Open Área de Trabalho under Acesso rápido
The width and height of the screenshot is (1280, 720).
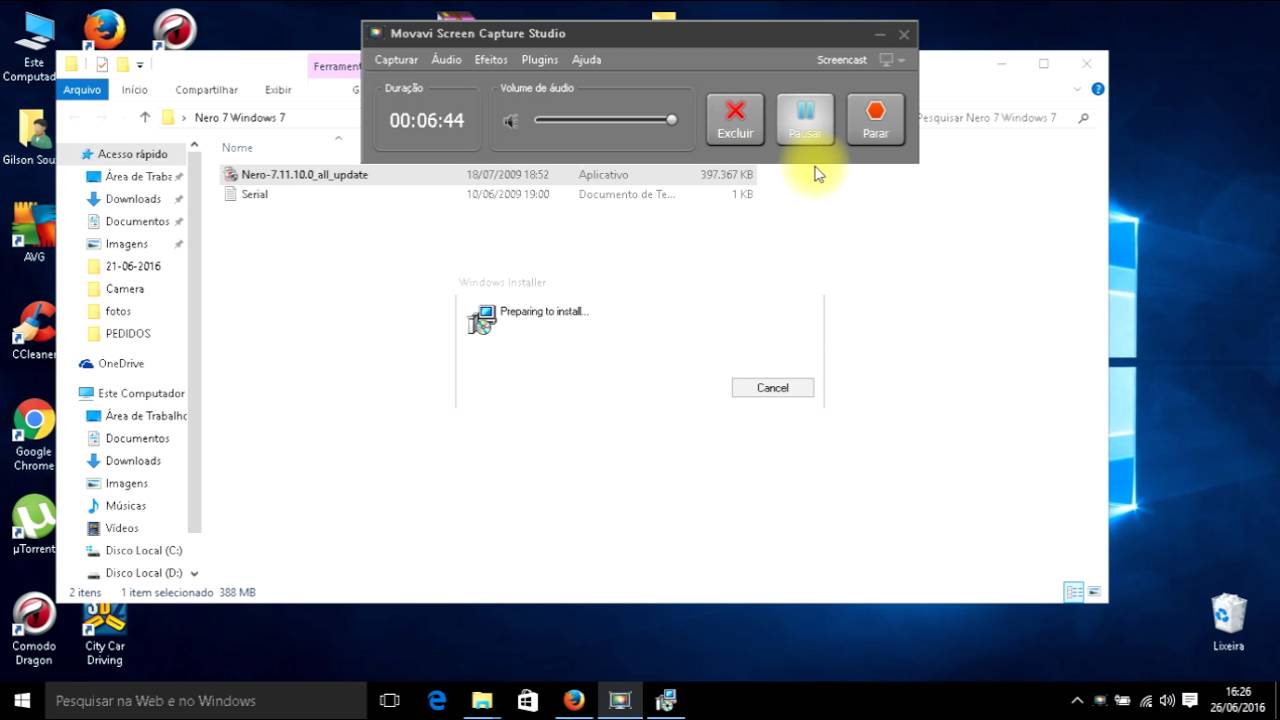pos(138,176)
